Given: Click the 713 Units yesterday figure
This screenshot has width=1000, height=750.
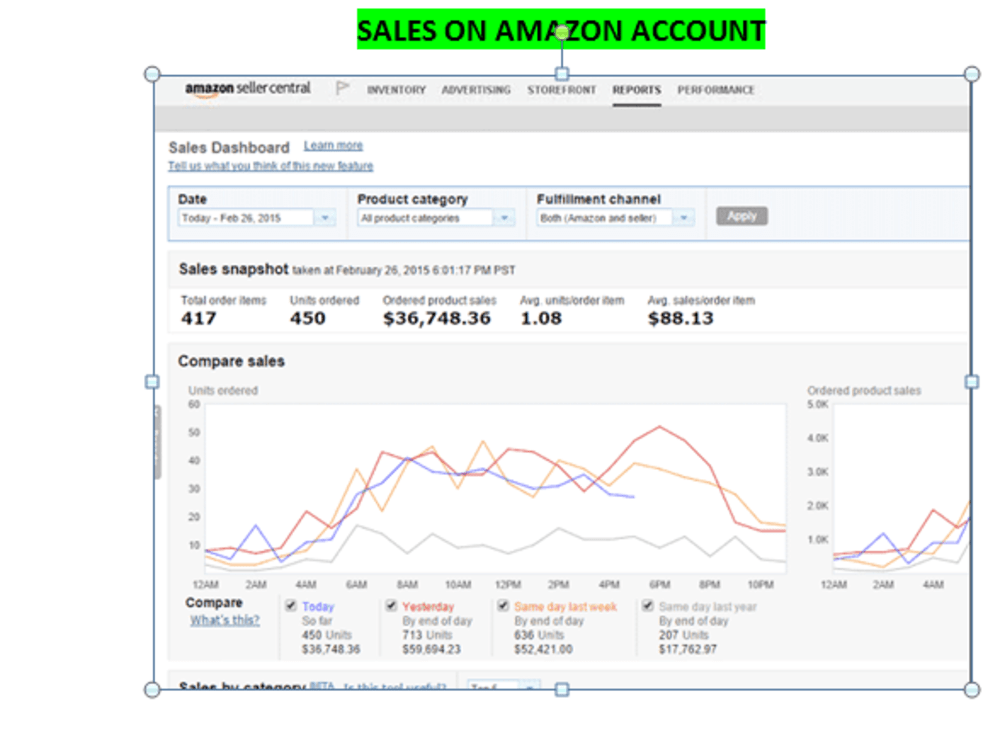Looking at the screenshot, I should point(427,635).
